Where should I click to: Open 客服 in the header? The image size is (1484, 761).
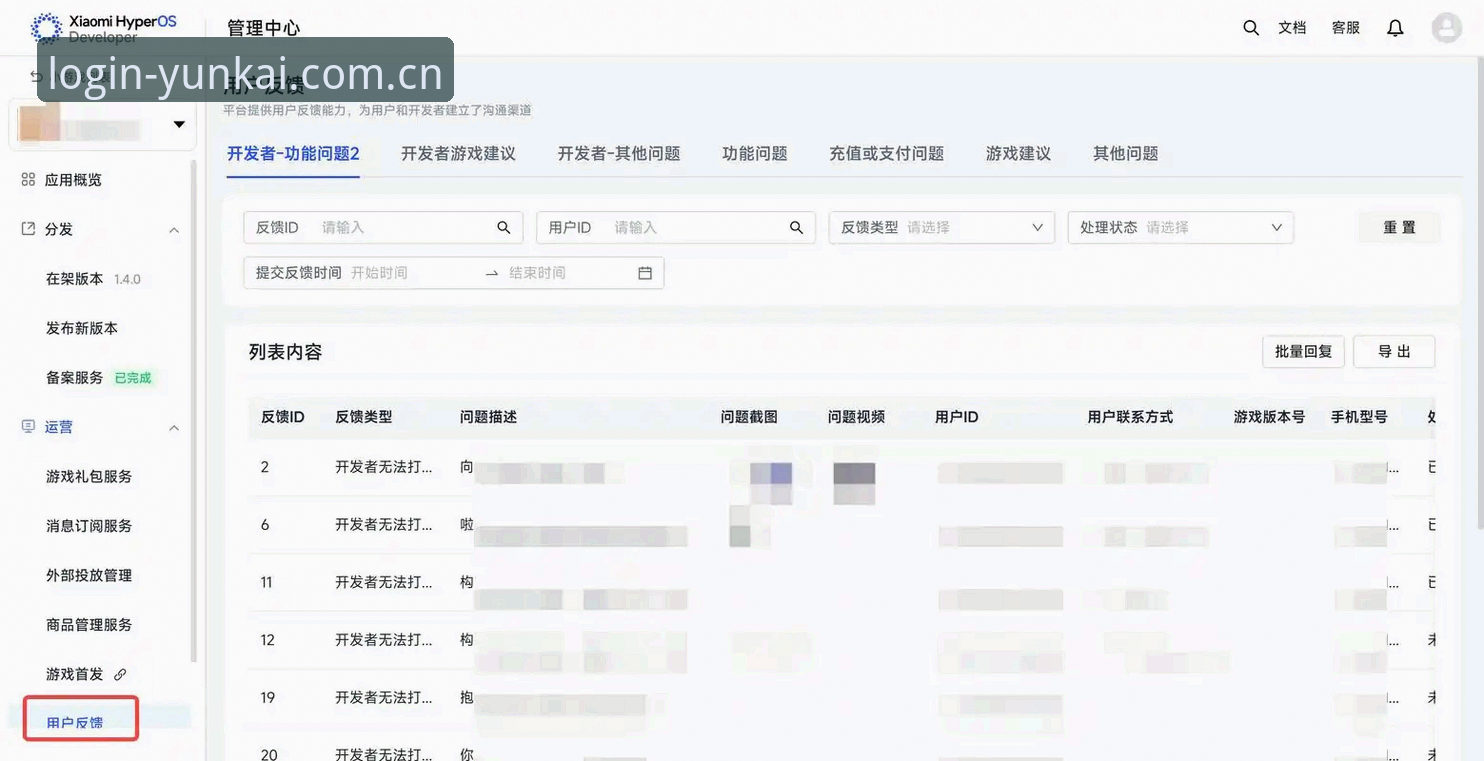pos(1346,28)
